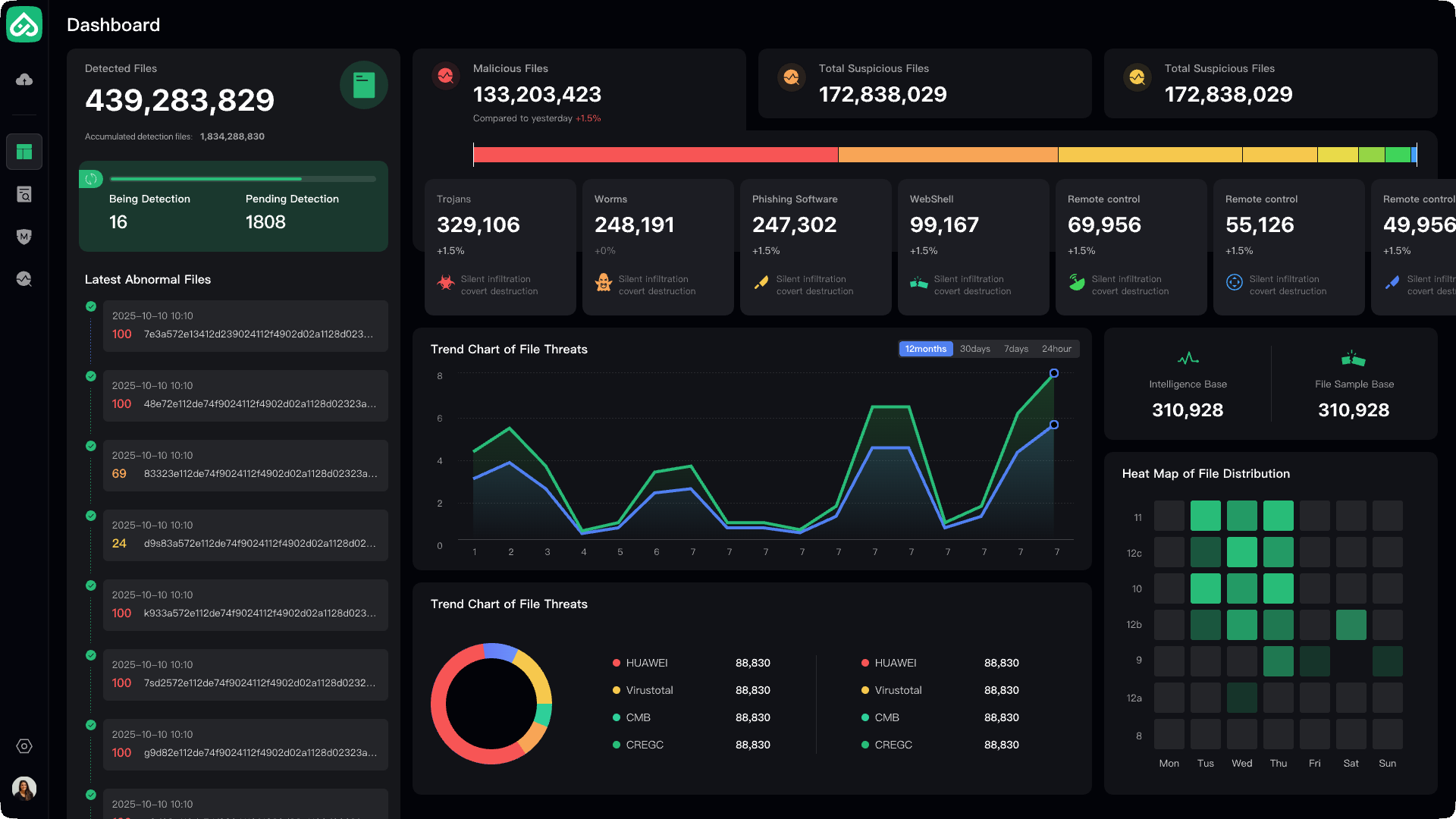1456x819 pixels.
Task: Open the cloud upload sidebar icon
Action: 24,80
